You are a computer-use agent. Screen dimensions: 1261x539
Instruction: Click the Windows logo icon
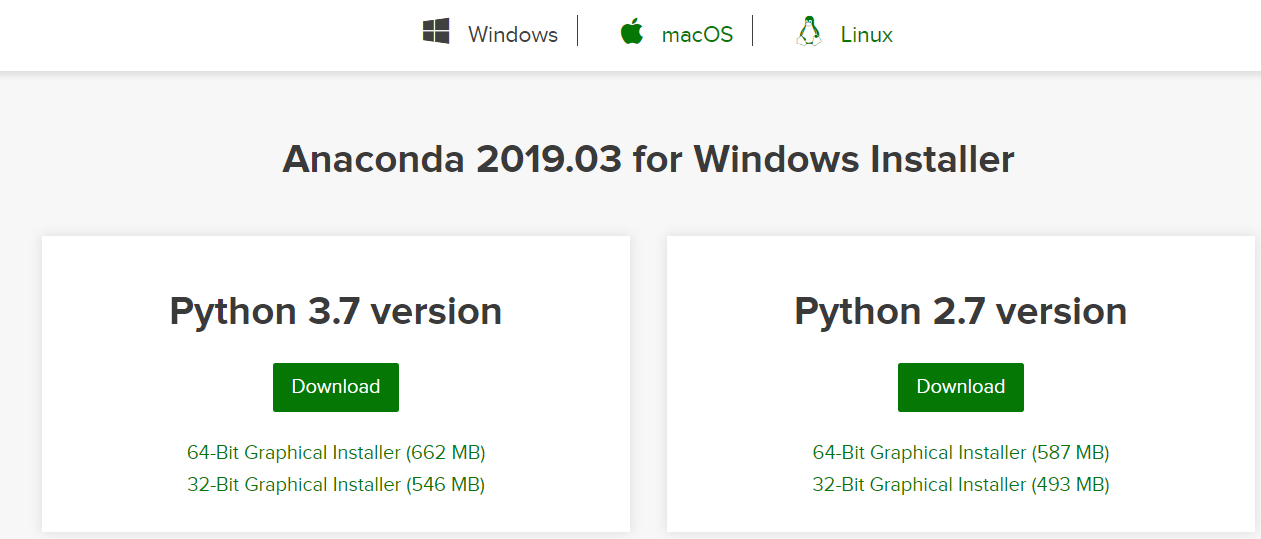435,33
